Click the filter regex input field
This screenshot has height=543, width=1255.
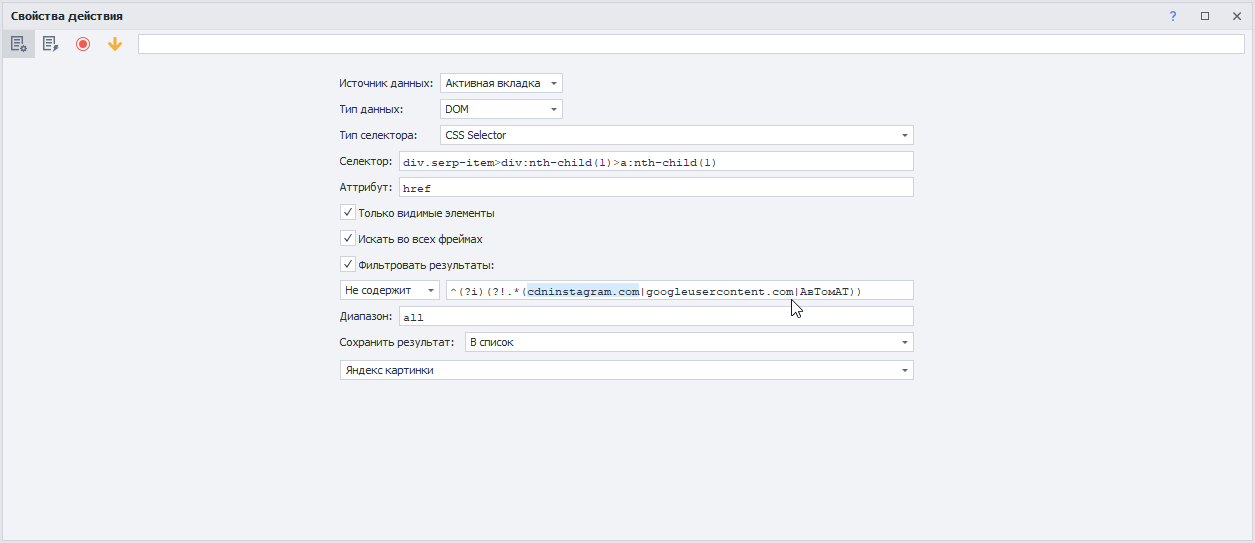point(679,290)
